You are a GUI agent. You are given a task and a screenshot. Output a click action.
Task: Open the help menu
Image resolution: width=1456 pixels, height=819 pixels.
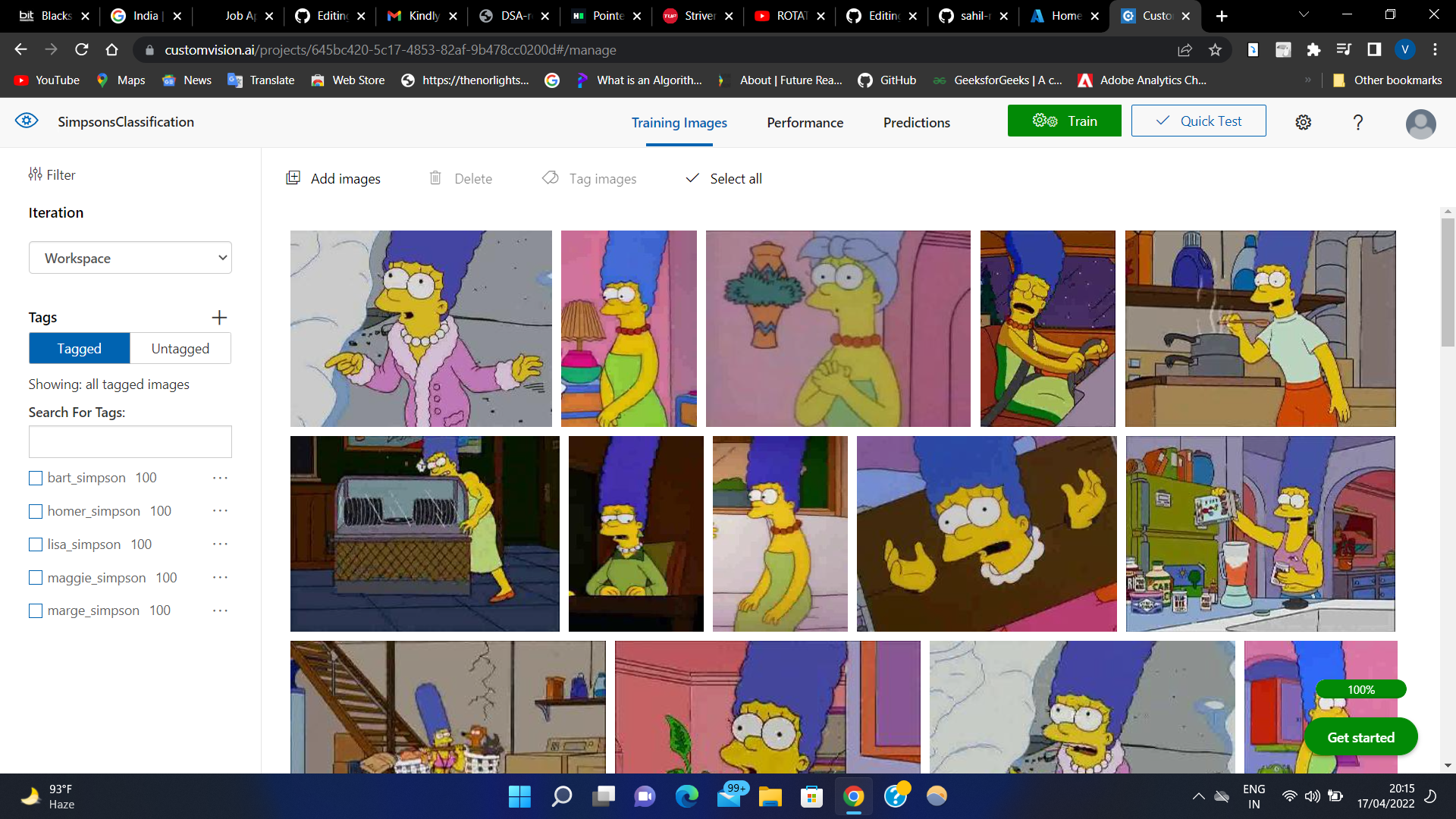tap(1357, 122)
